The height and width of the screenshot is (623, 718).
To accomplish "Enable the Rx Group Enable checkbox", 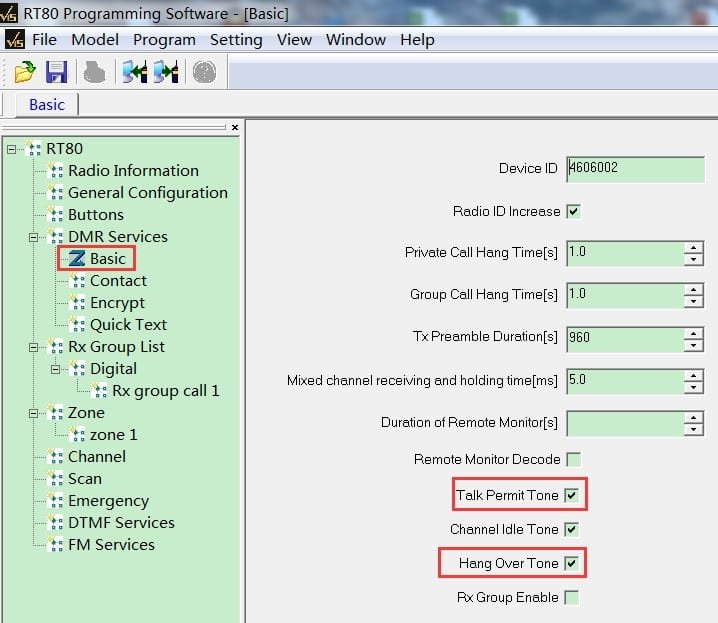I will (571, 597).
